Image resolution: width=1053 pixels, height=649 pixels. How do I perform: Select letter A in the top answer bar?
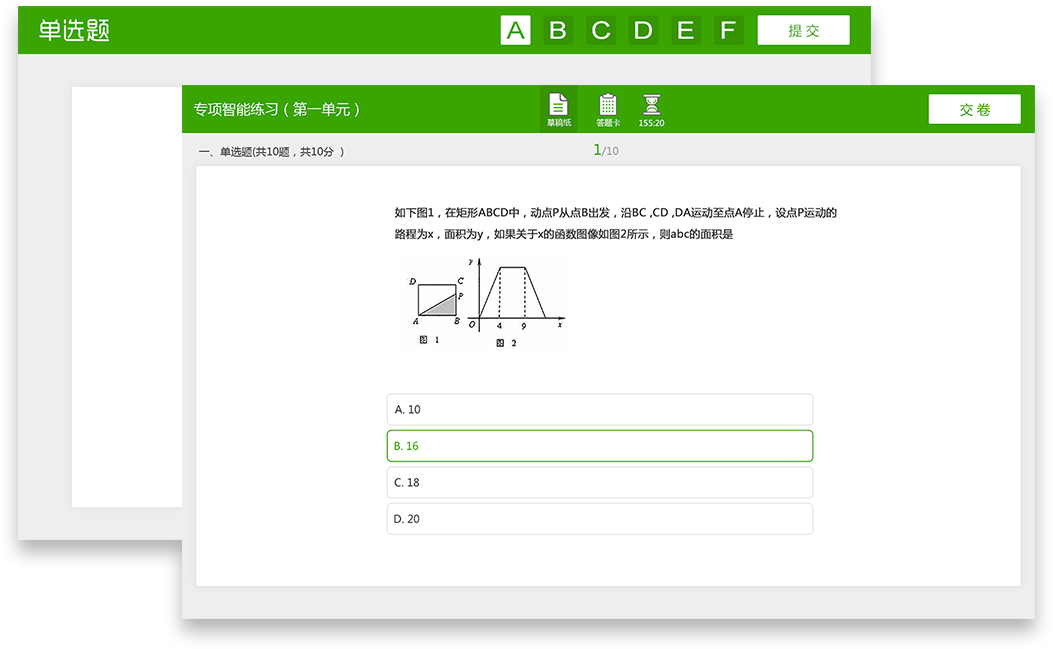[516, 30]
